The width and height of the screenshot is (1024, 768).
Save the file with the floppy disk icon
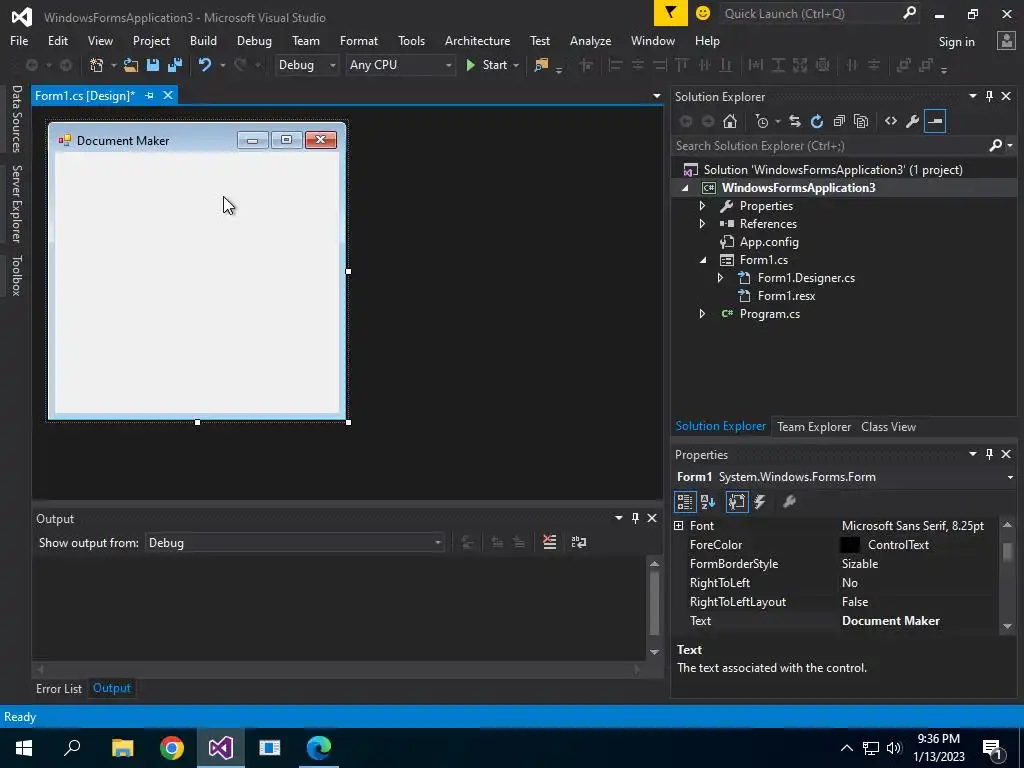tap(153, 65)
